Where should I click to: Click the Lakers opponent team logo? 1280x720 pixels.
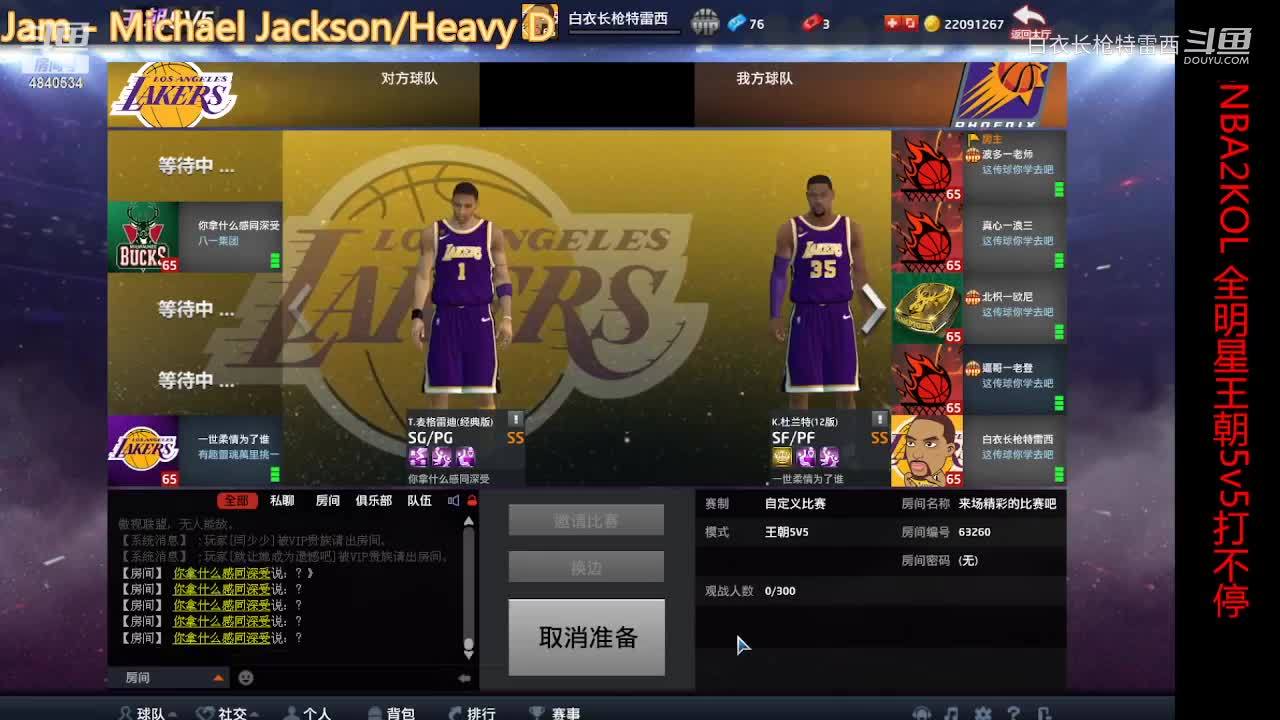173,94
